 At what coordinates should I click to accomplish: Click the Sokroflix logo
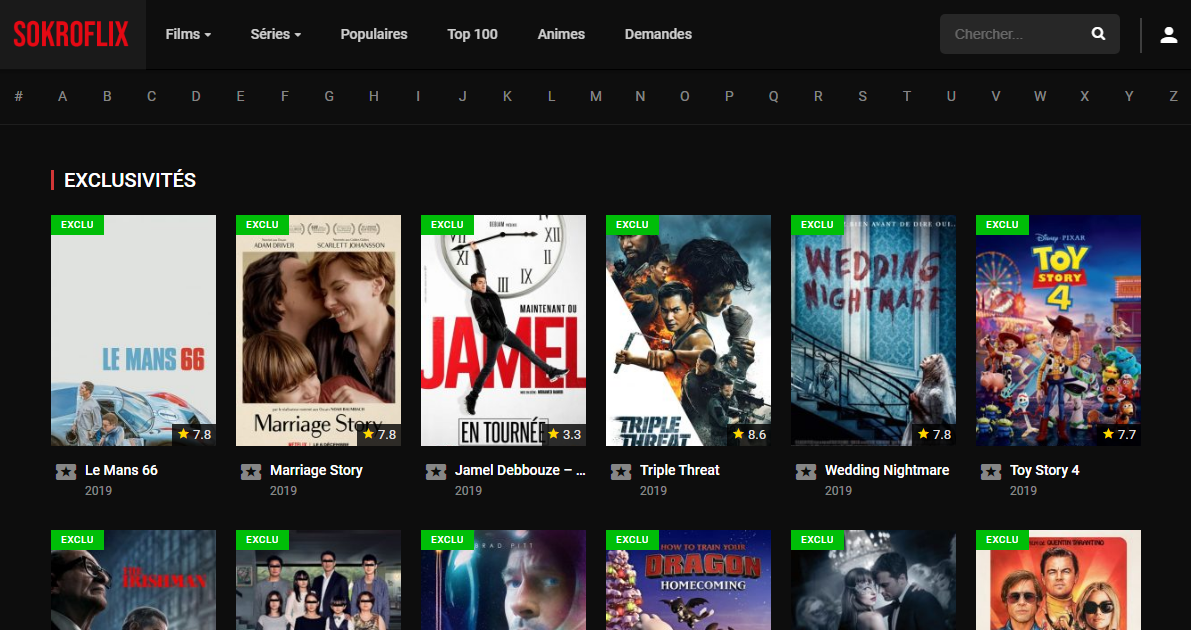(71, 34)
